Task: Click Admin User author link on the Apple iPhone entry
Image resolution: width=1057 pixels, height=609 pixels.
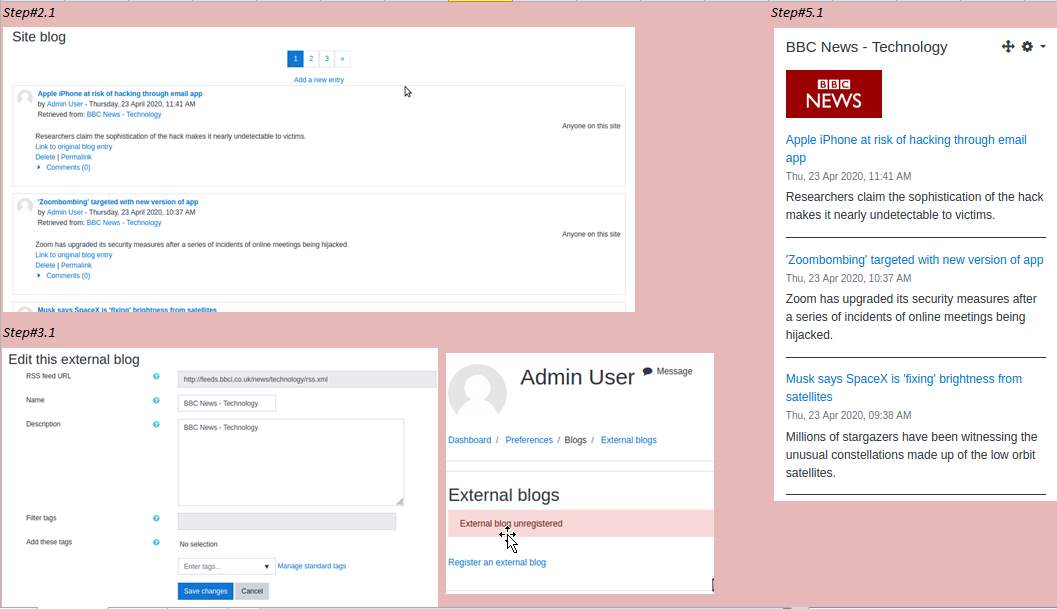Action: coord(65,104)
